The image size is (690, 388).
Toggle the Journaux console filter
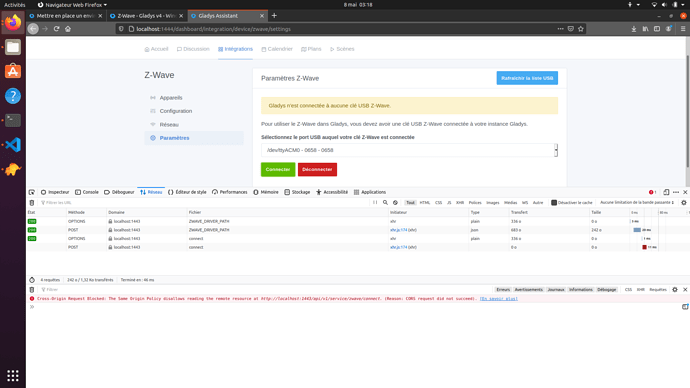click(x=556, y=289)
